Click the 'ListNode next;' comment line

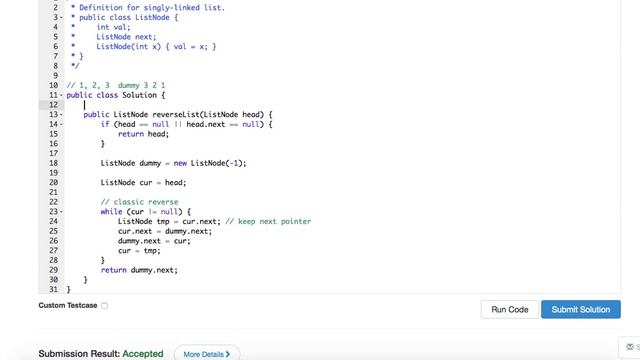[126, 37]
